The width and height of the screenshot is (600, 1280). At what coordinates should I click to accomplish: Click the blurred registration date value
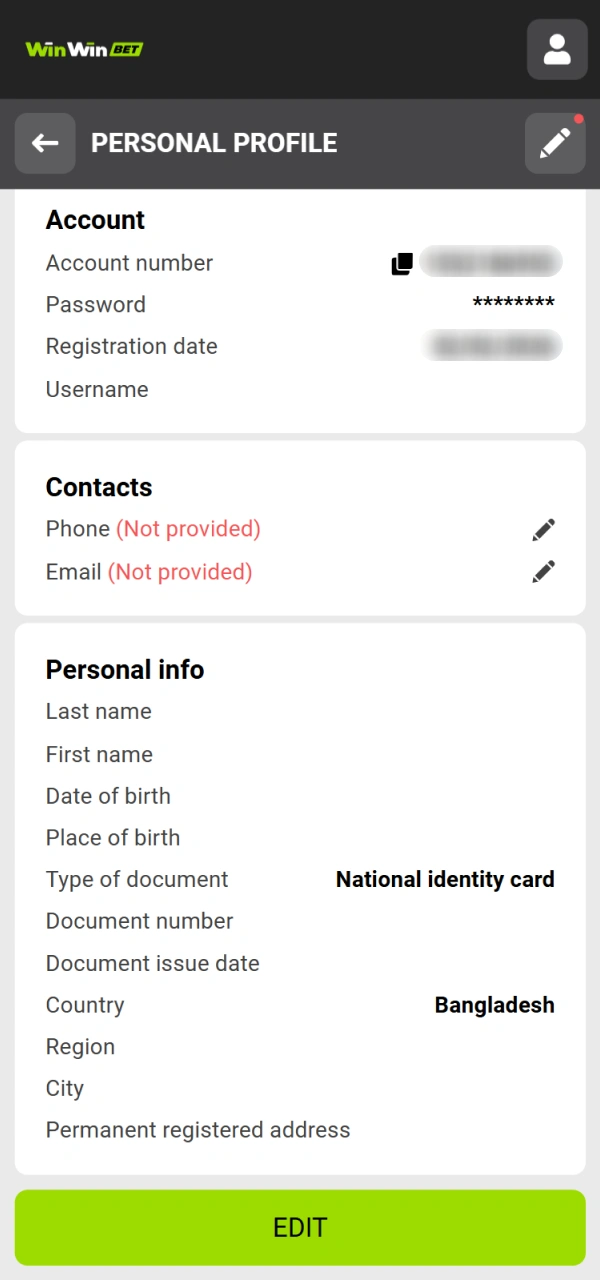(x=493, y=347)
